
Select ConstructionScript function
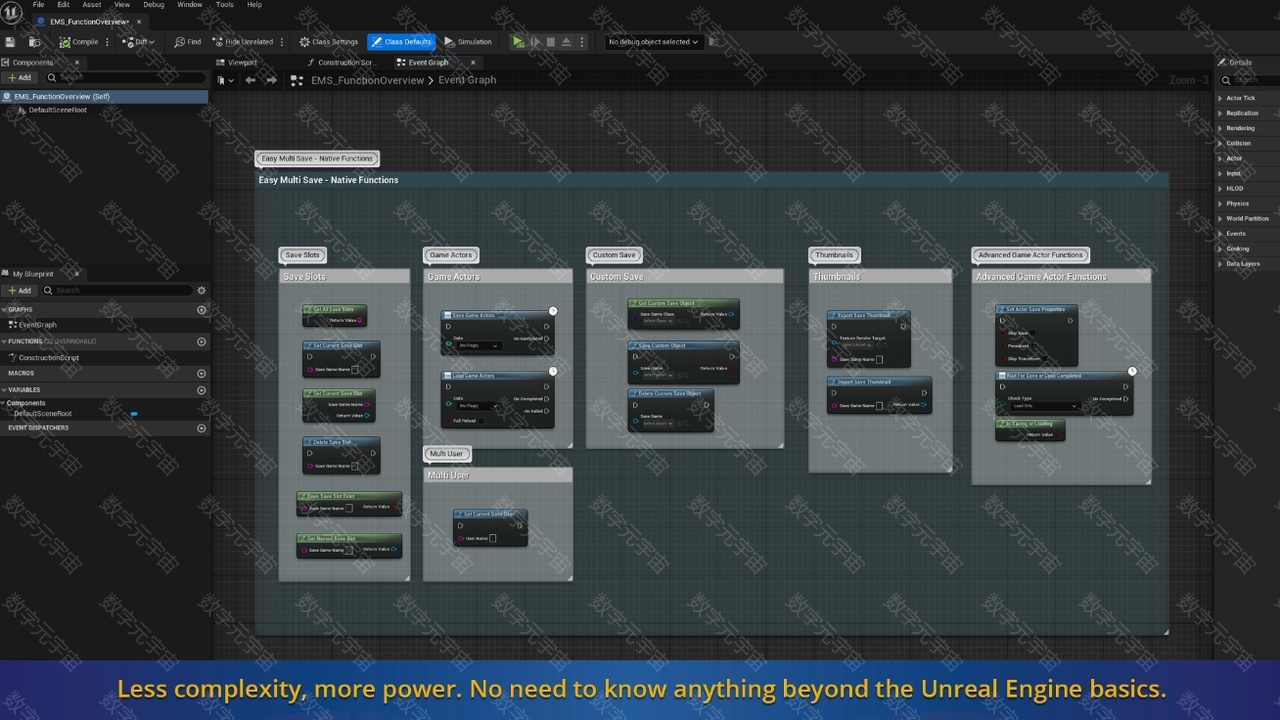(48, 358)
